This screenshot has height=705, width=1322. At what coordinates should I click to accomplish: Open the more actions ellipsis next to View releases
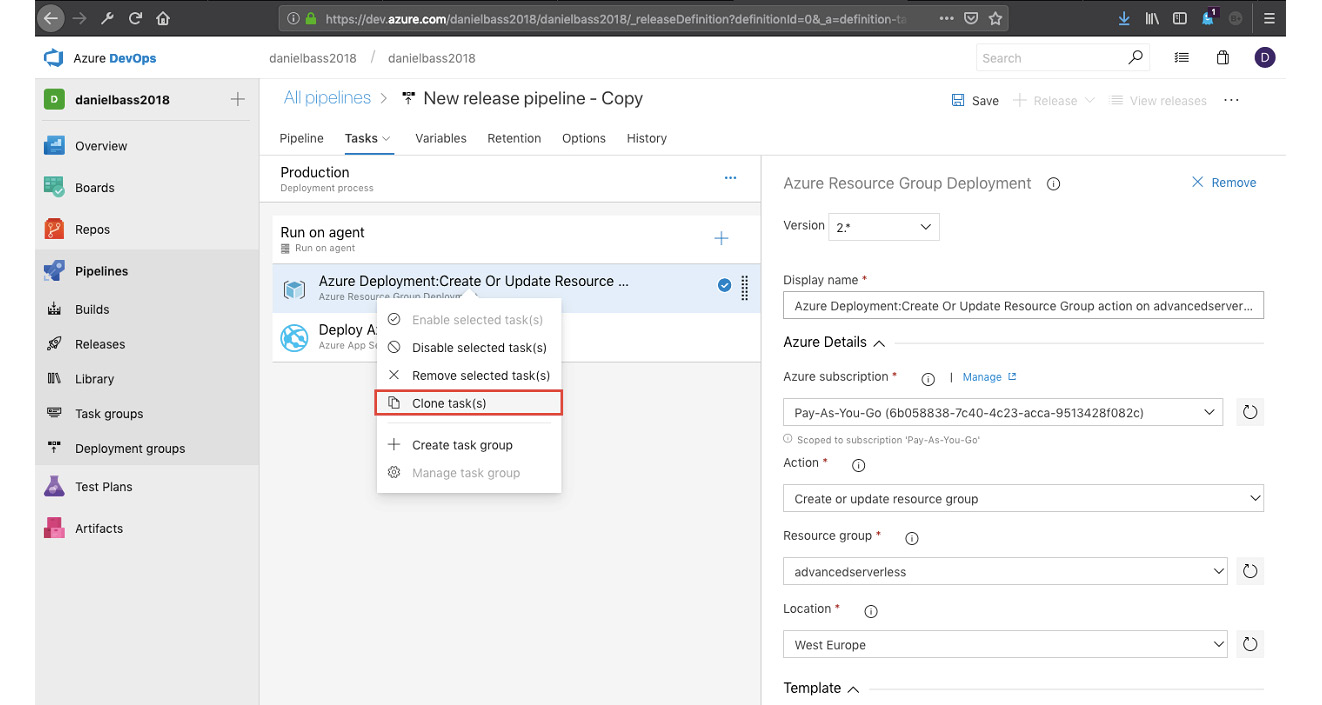(1232, 101)
